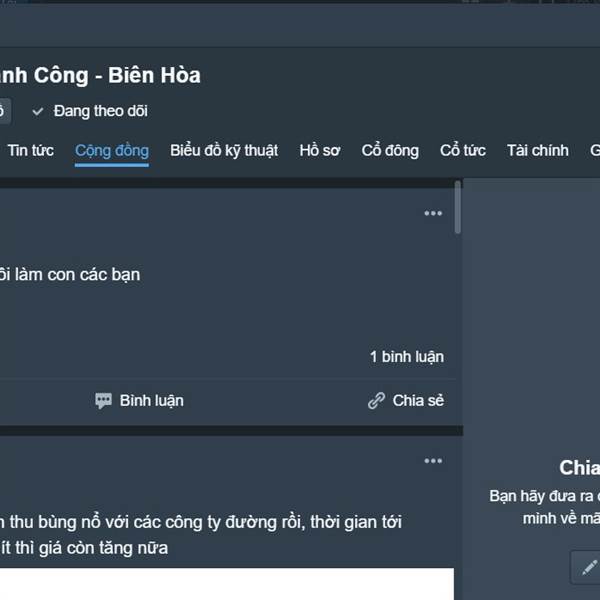Click the chain-link Chia sẻ icon
The width and height of the screenshot is (600, 600).
[x=376, y=401]
